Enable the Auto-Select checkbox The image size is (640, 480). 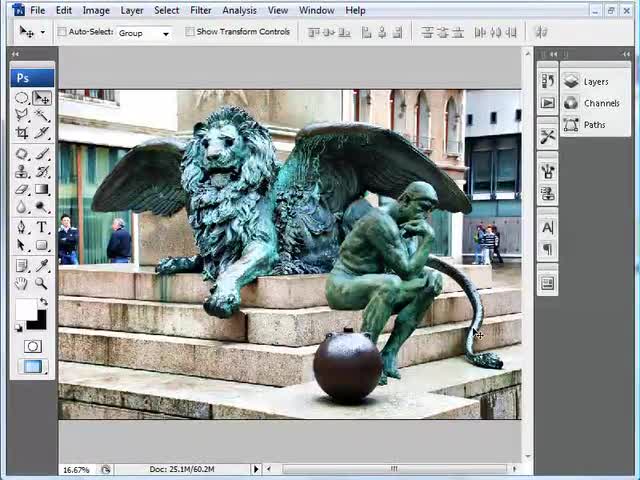tap(62, 32)
